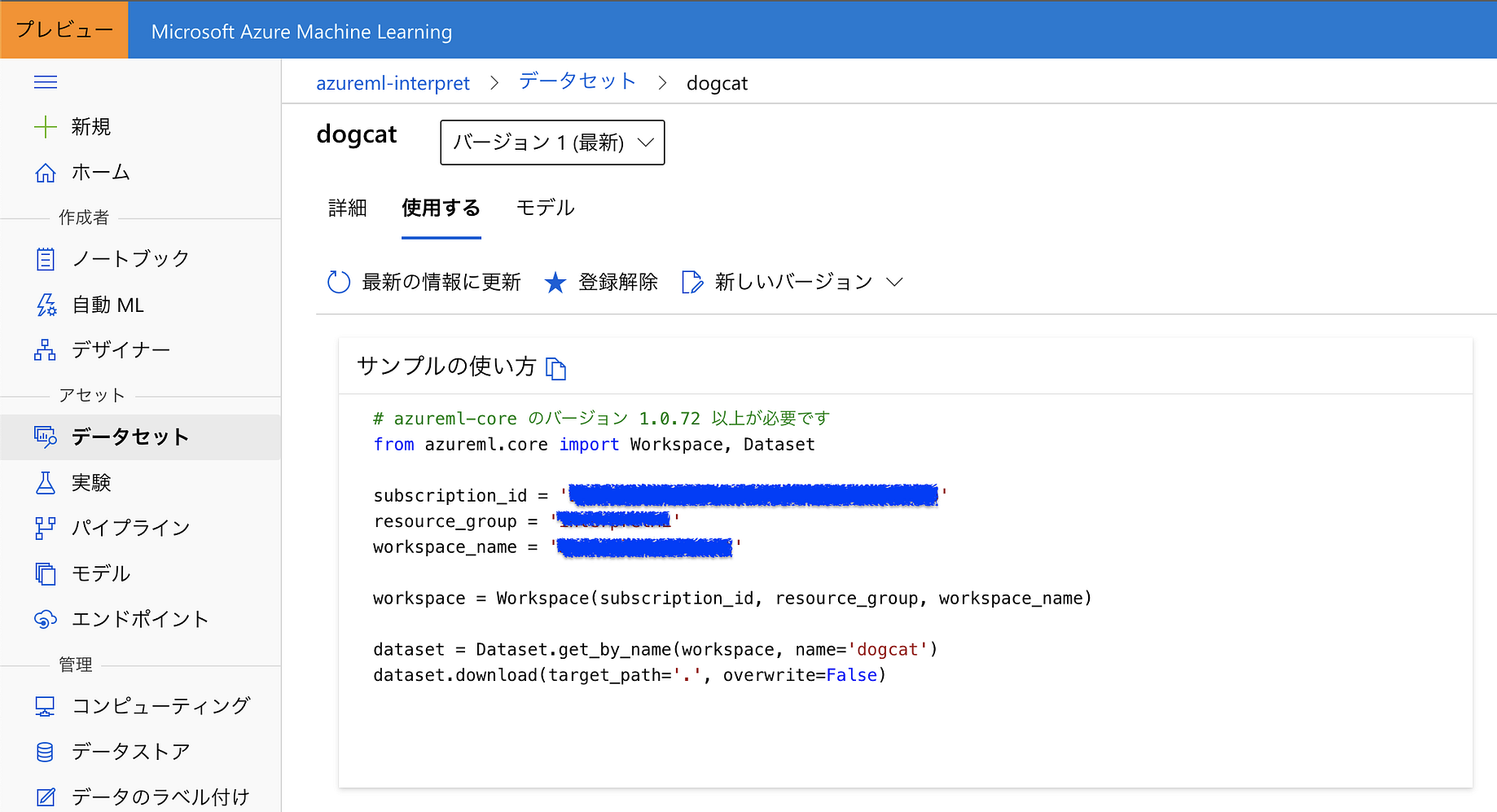1497x812 pixels.
Task: Open the モデル tab of the dataset
Action: (546, 208)
